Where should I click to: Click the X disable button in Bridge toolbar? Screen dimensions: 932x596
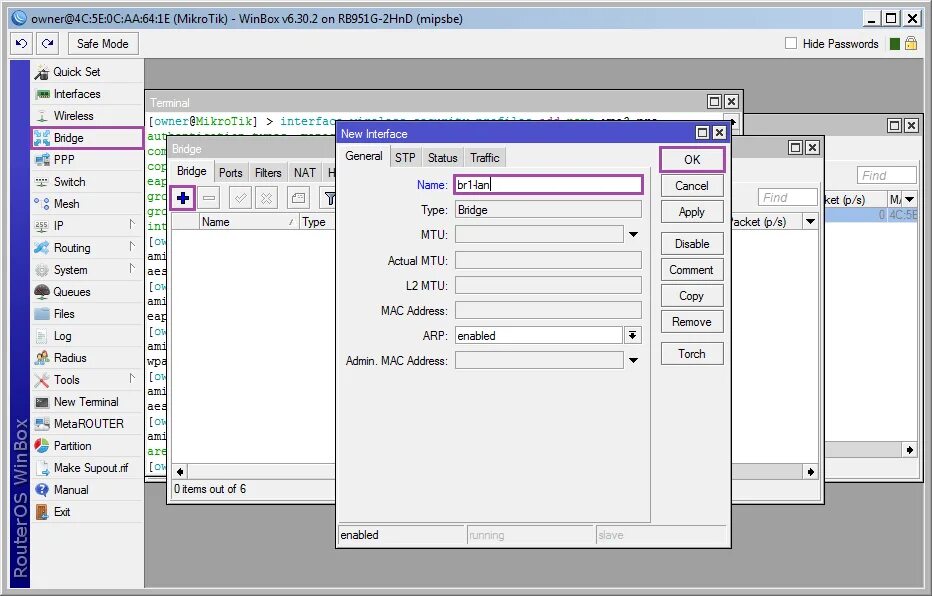click(266, 198)
